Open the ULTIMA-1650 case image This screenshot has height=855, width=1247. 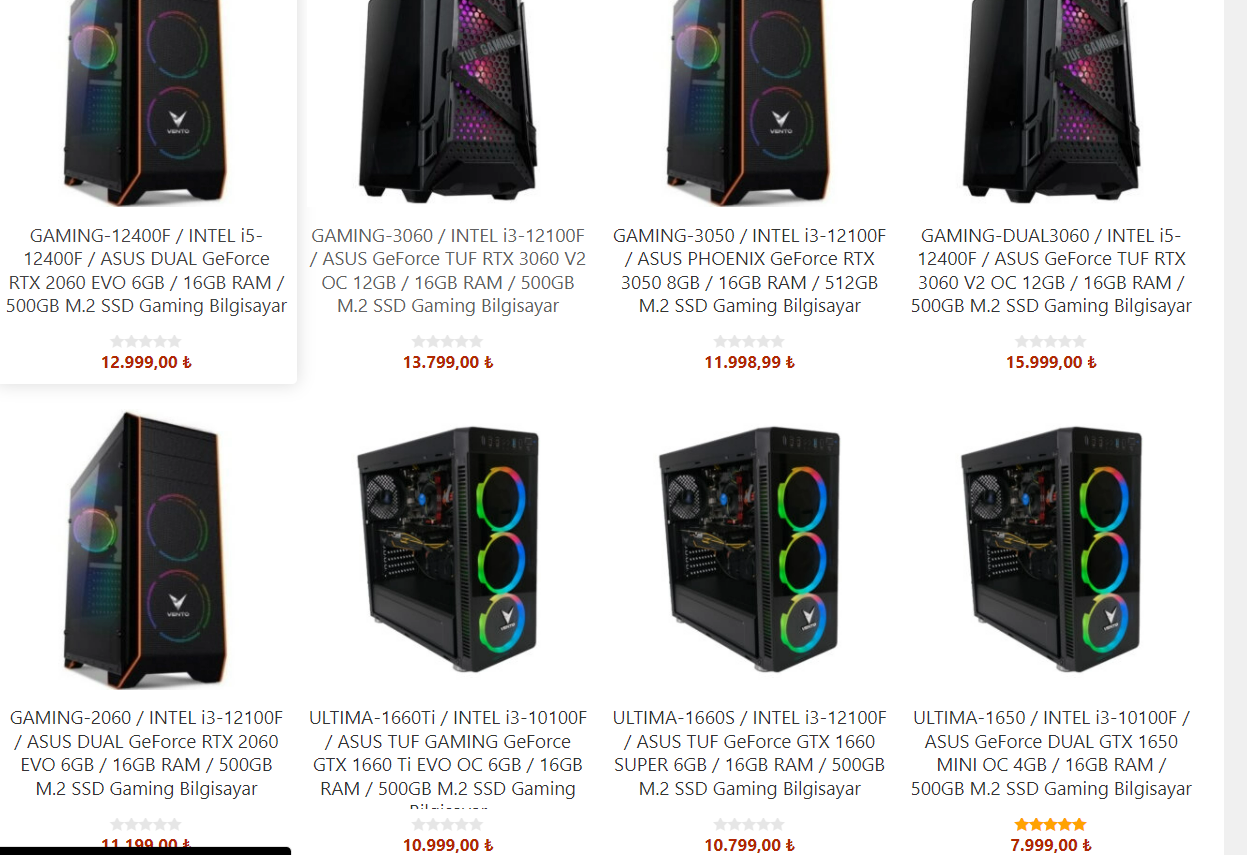pyautogui.click(x=1052, y=550)
